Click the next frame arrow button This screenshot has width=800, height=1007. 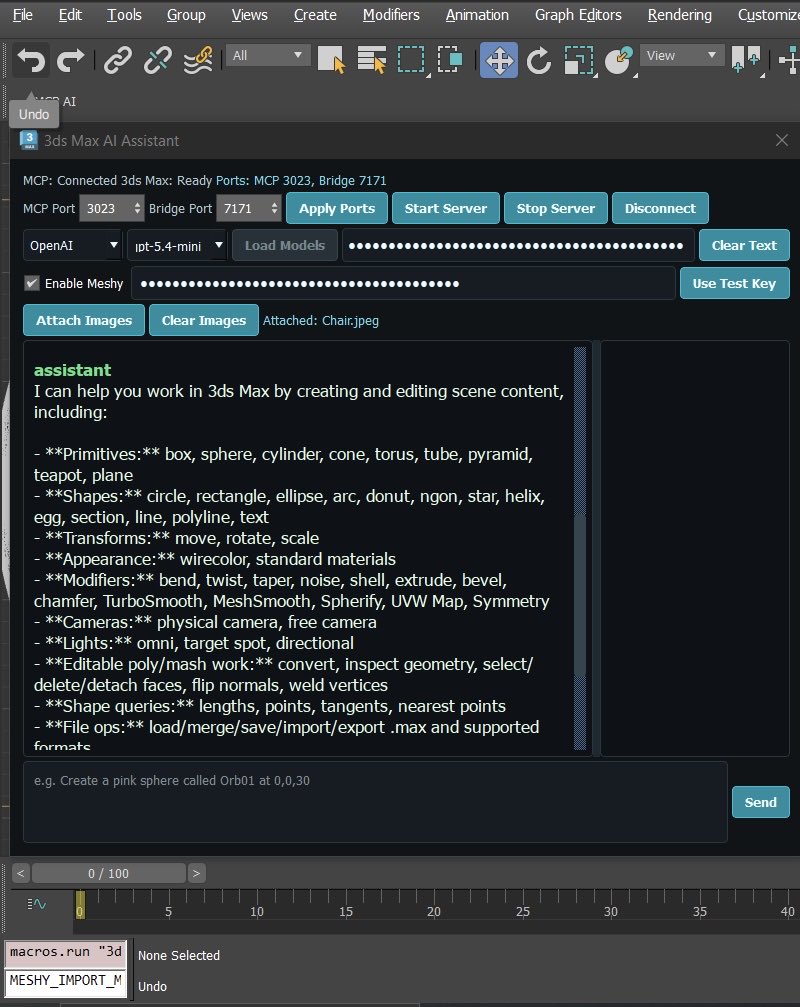(x=196, y=873)
